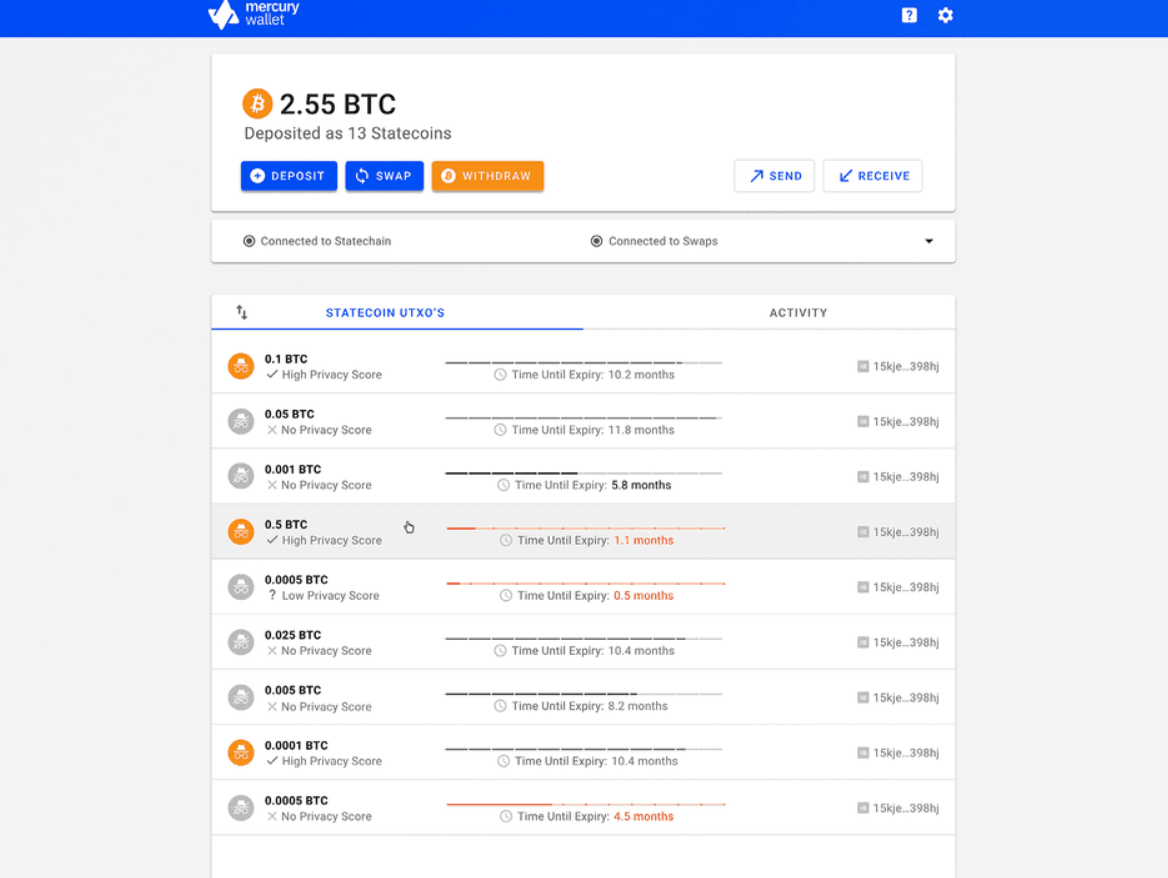Collapse the Connected to Swaps section arrow

[928, 241]
